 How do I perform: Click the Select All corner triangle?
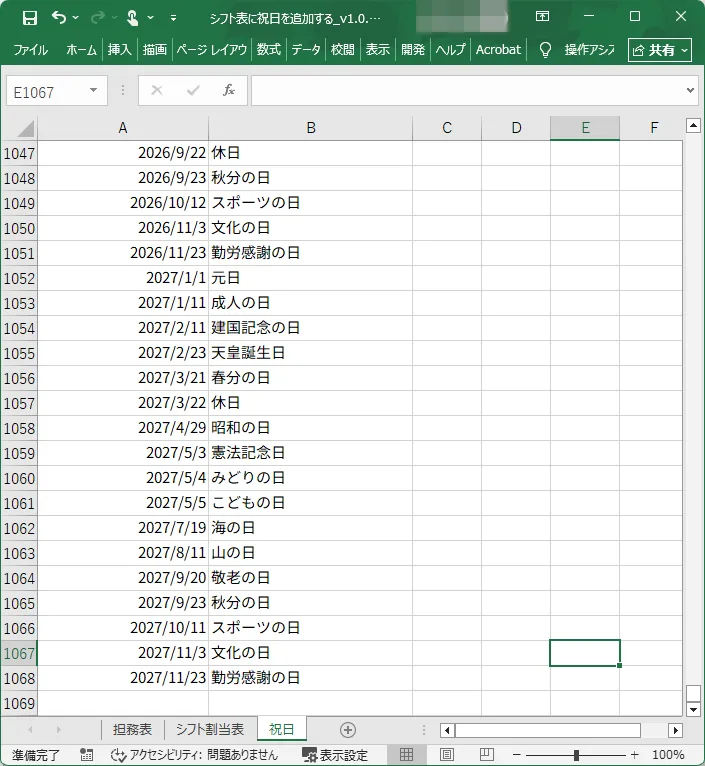[25, 128]
